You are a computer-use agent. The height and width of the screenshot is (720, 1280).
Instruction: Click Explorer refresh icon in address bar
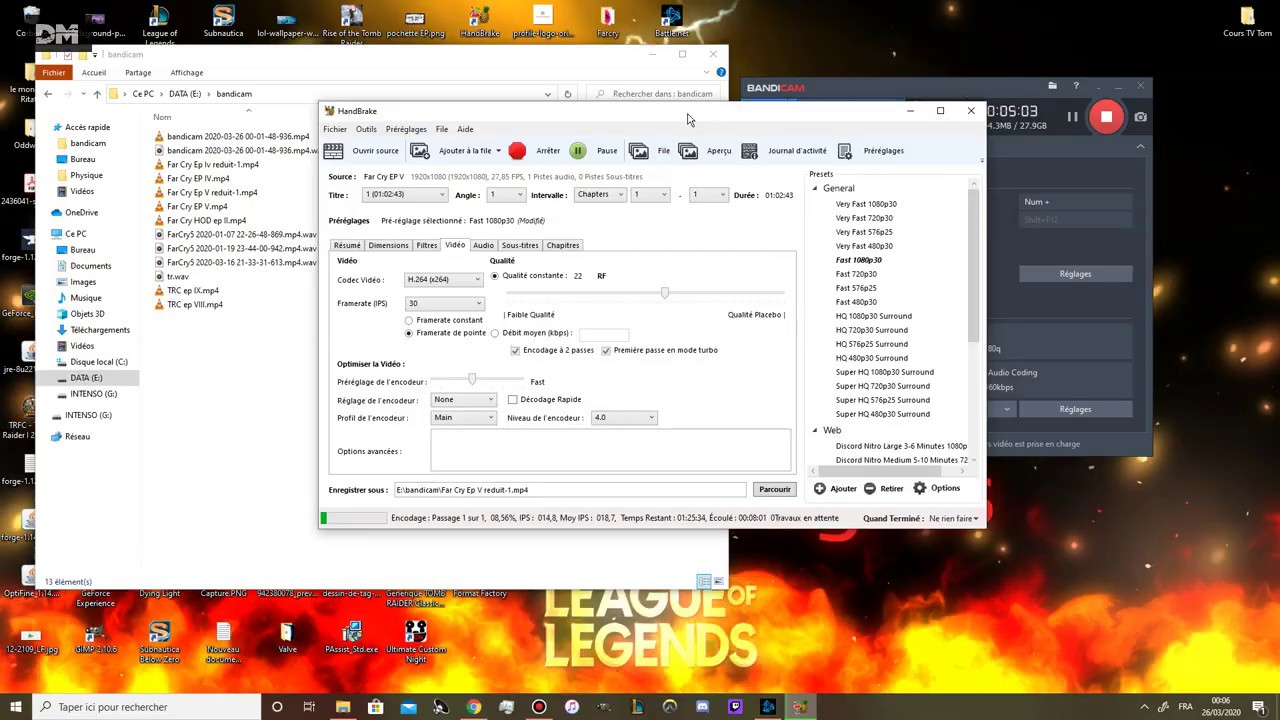click(x=567, y=94)
